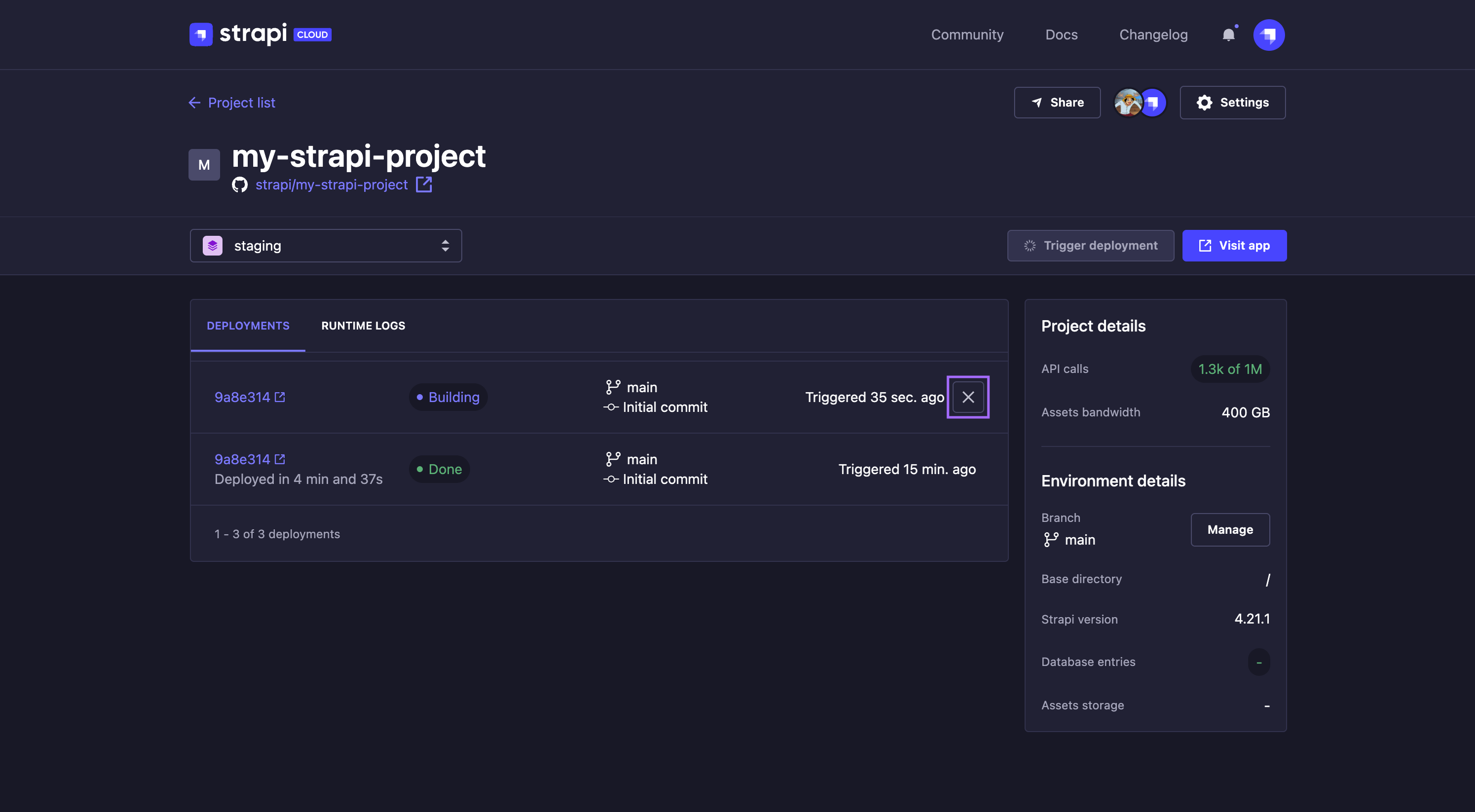Click Manage button for branch
The height and width of the screenshot is (812, 1475).
[1230, 529]
